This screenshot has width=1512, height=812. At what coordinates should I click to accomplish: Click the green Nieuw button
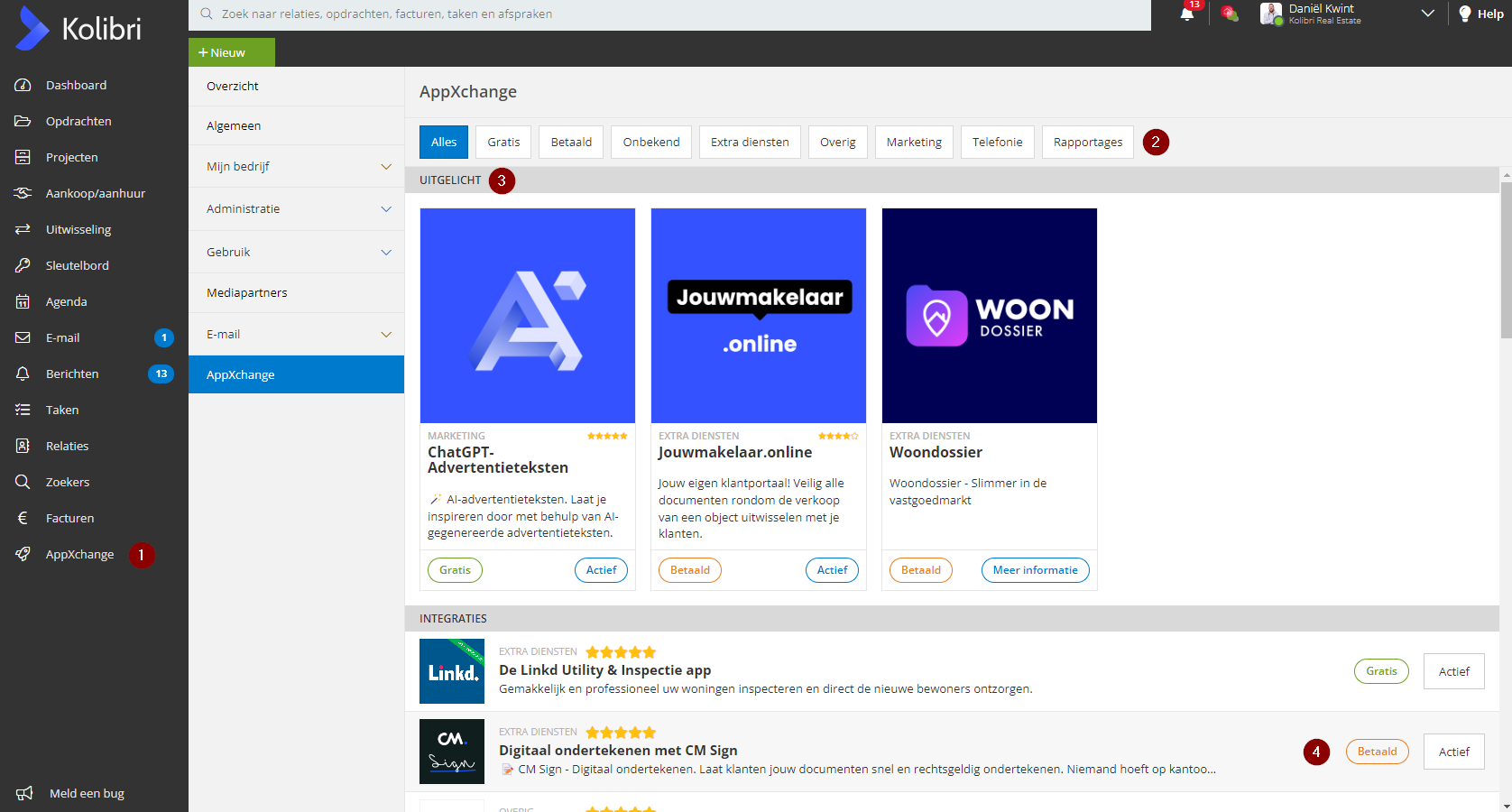pos(232,52)
